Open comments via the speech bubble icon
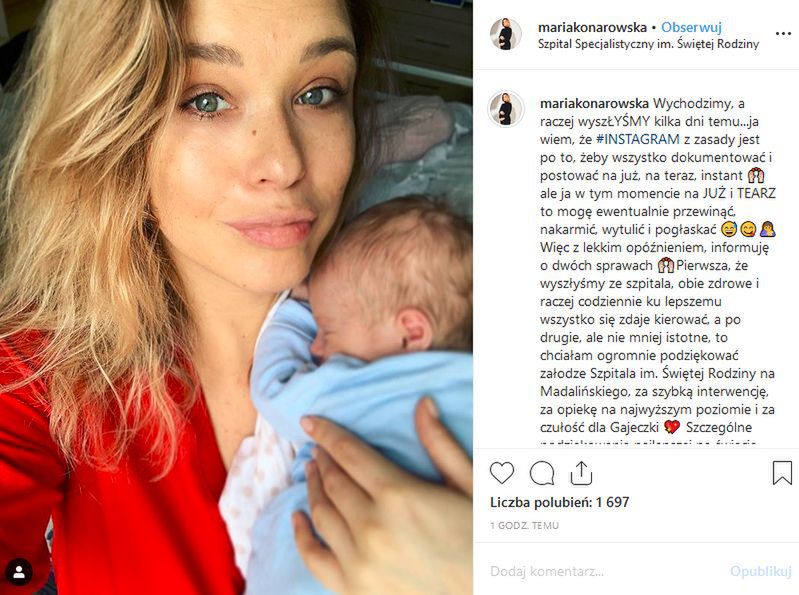This screenshot has height=595, width=799. click(542, 473)
